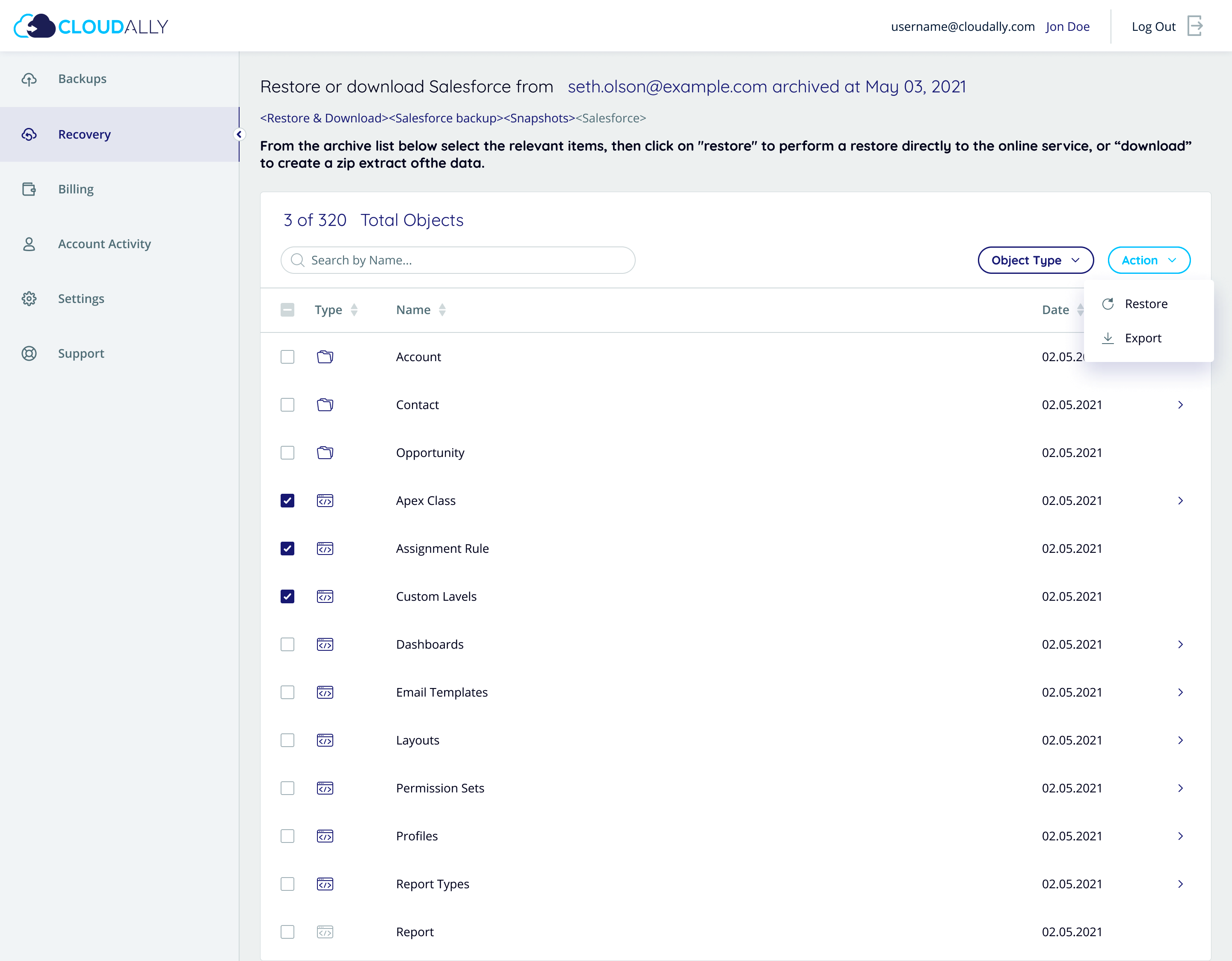Viewport: 1232px width, 961px height.
Task: Click the Jon Doe user name
Action: (1067, 27)
